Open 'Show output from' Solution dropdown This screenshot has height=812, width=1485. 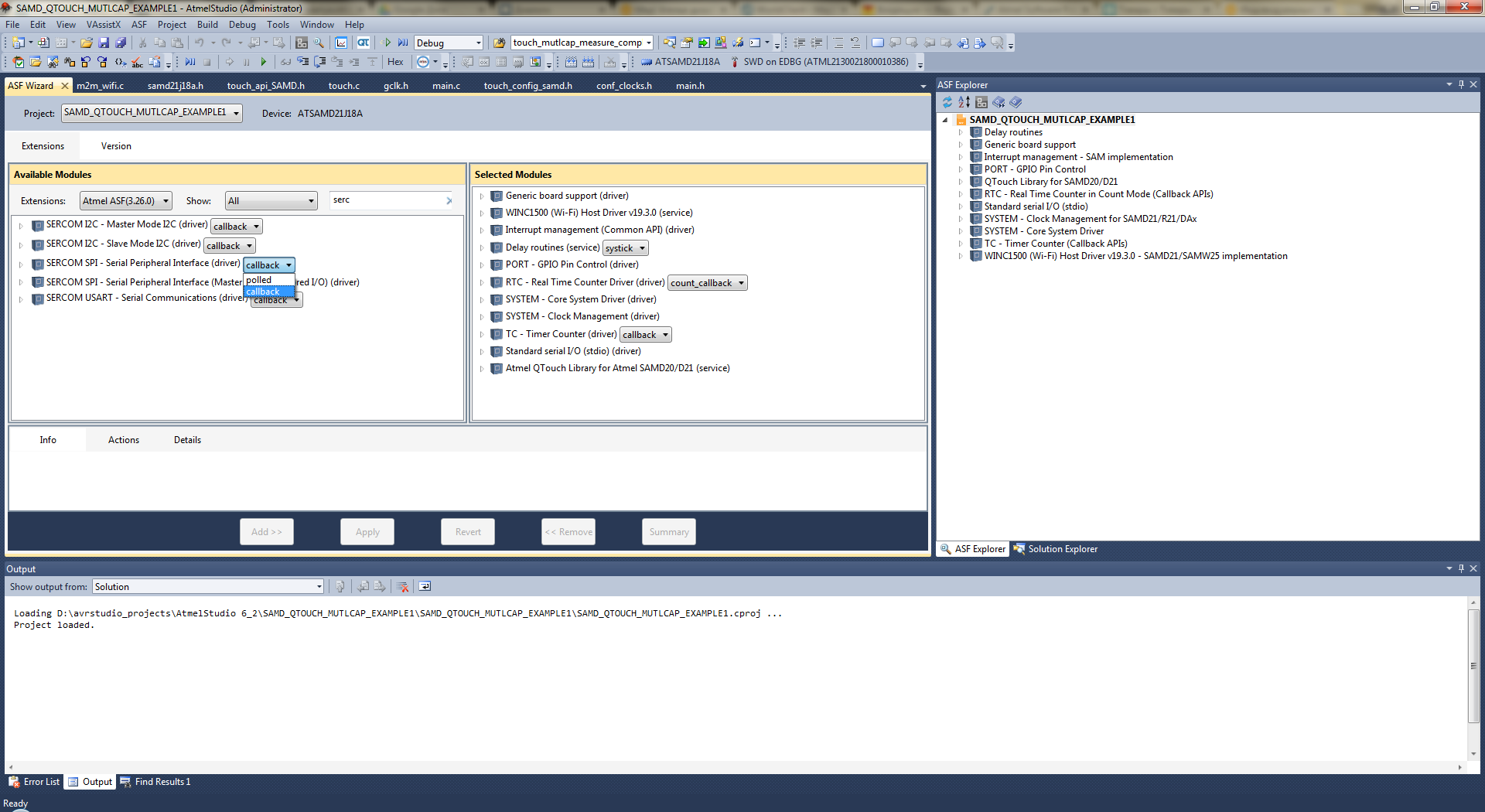[x=208, y=587]
